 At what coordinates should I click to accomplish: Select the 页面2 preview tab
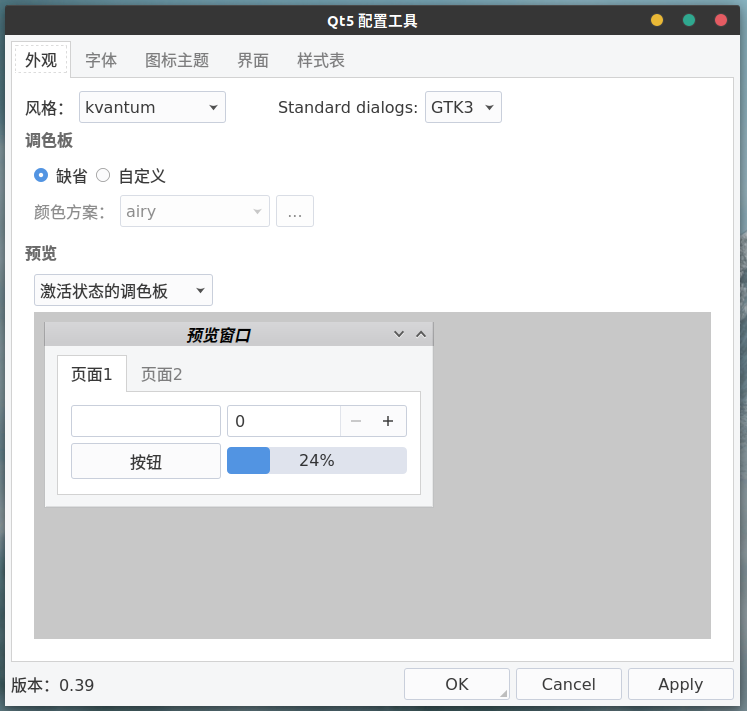[x=162, y=375]
